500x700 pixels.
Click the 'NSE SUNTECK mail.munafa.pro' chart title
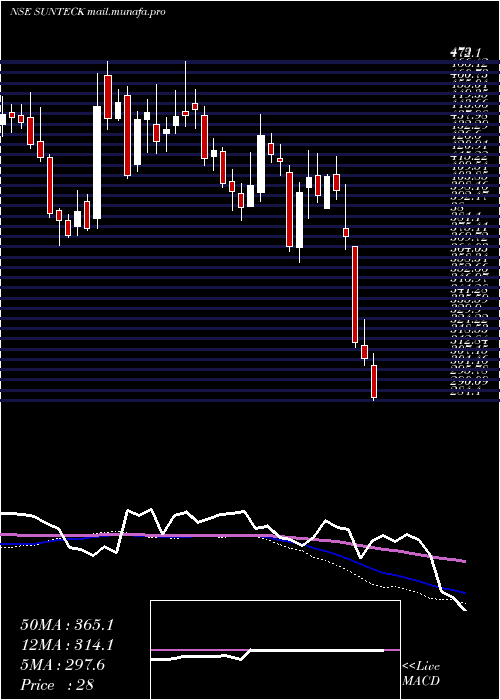tap(88, 12)
